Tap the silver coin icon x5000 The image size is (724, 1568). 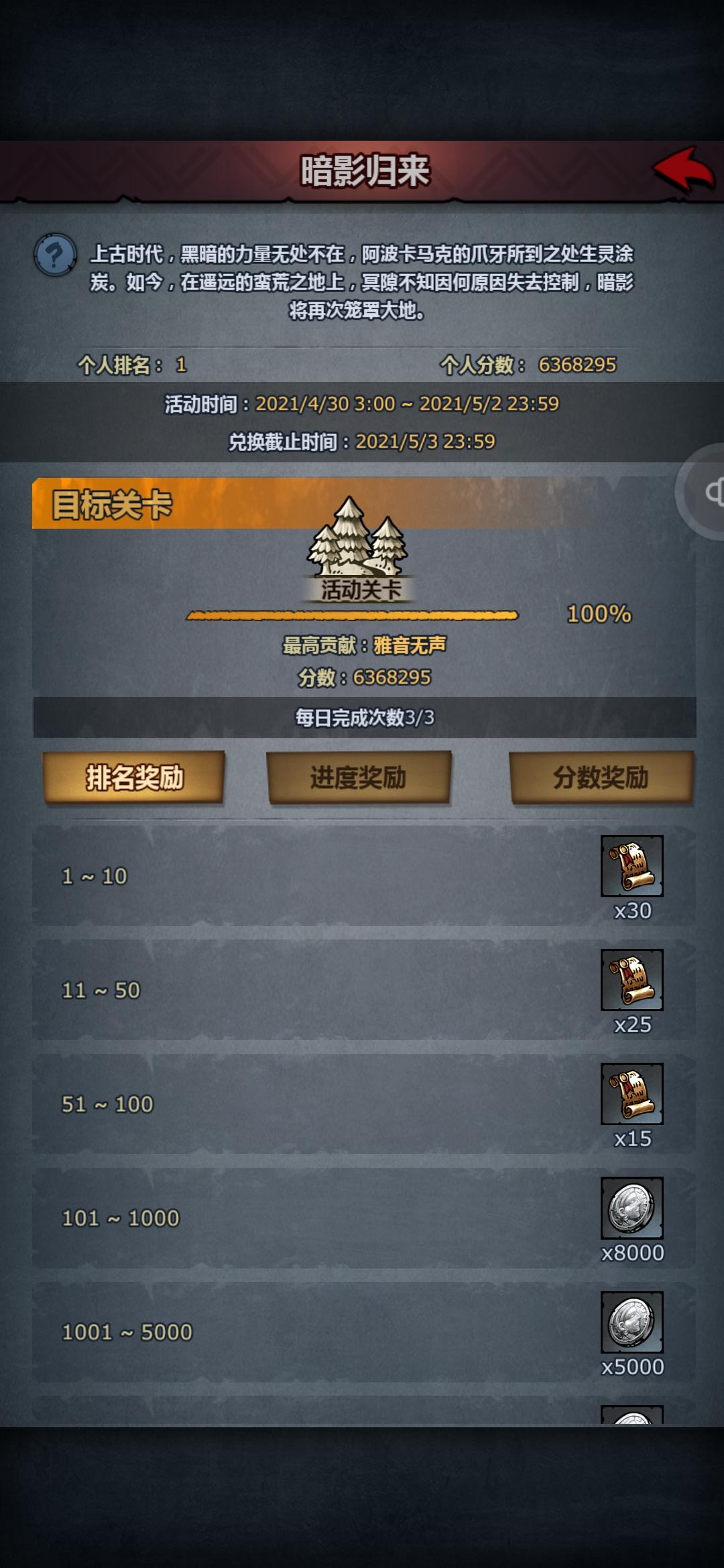click(x=631, y=1322)
